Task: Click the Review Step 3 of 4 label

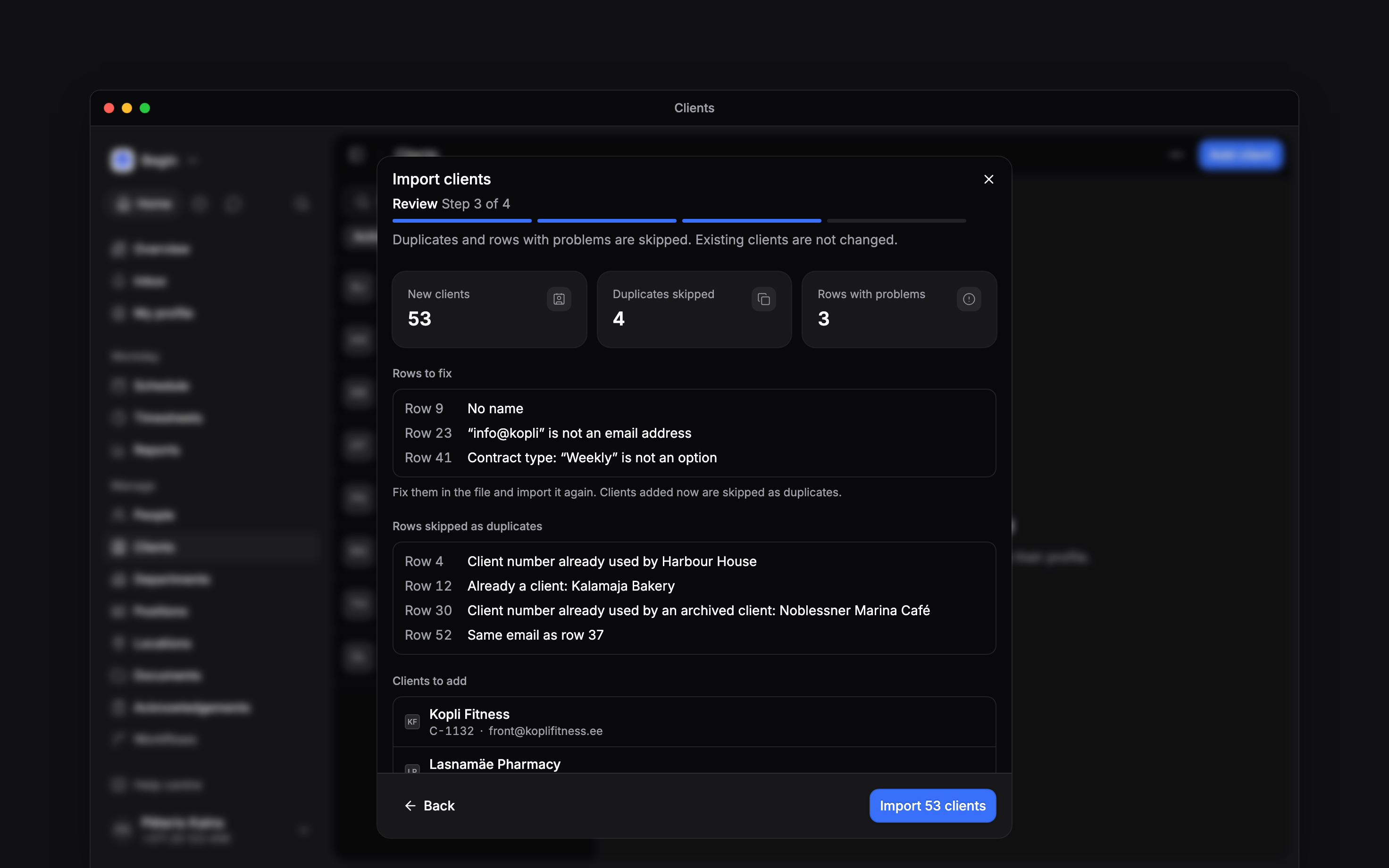Action: (x=451, y=204)
